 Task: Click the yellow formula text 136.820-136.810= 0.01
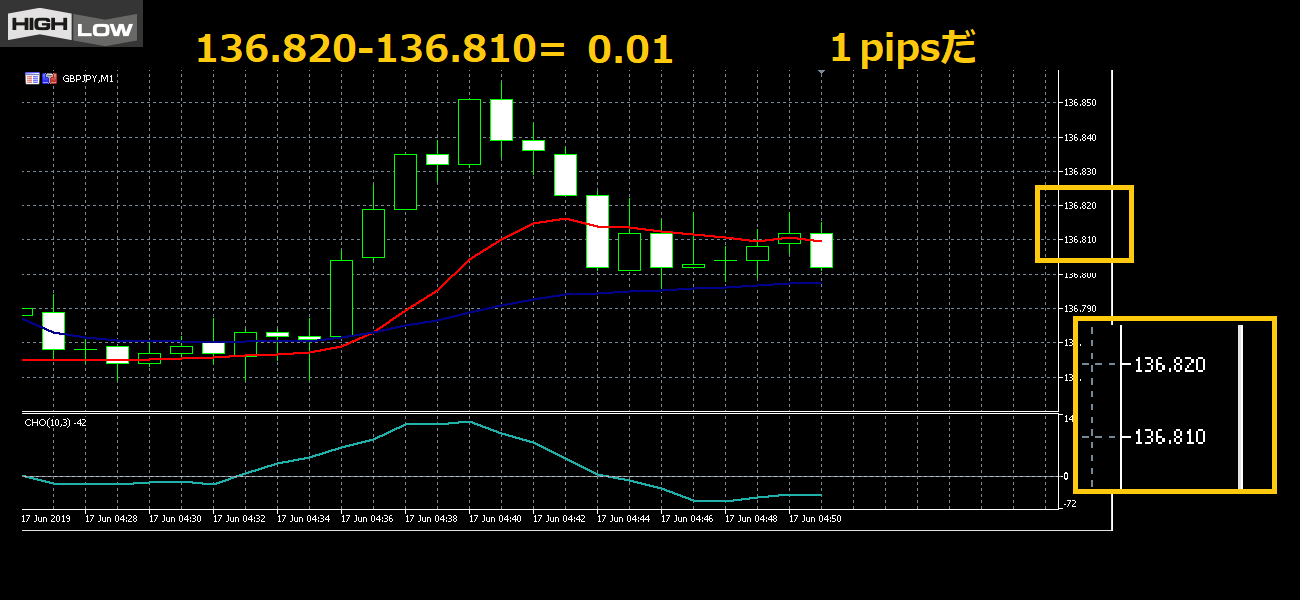click(434, 49)
